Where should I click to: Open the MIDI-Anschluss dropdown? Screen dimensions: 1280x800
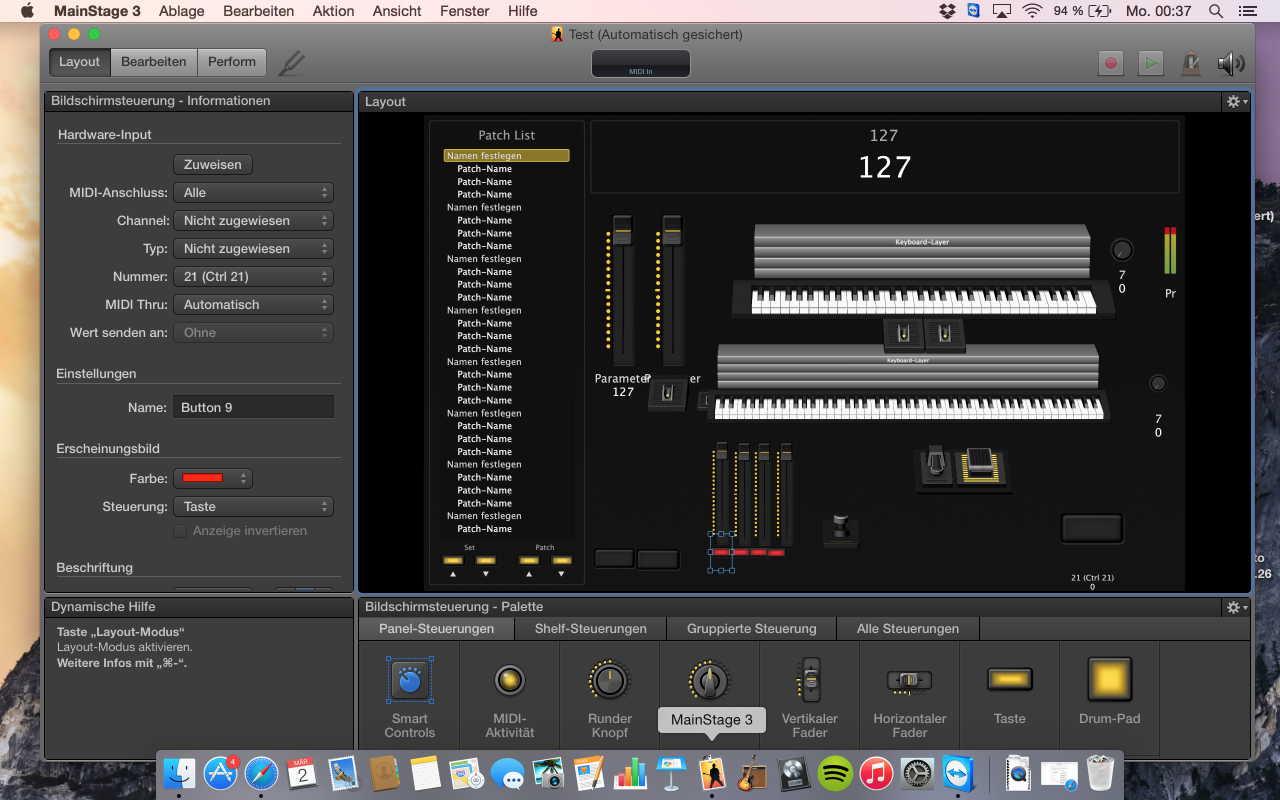point(253,193)
